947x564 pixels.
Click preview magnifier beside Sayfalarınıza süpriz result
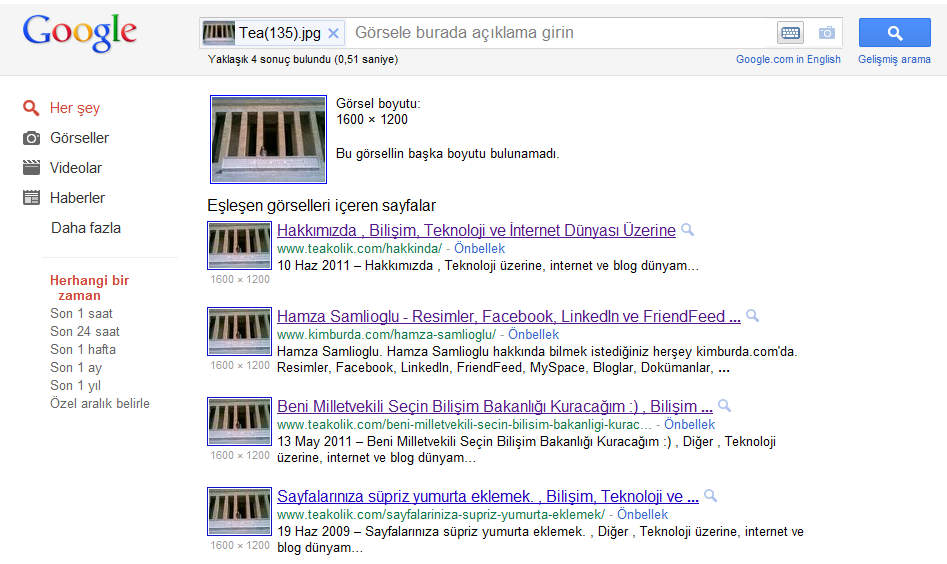pos(710,496)
